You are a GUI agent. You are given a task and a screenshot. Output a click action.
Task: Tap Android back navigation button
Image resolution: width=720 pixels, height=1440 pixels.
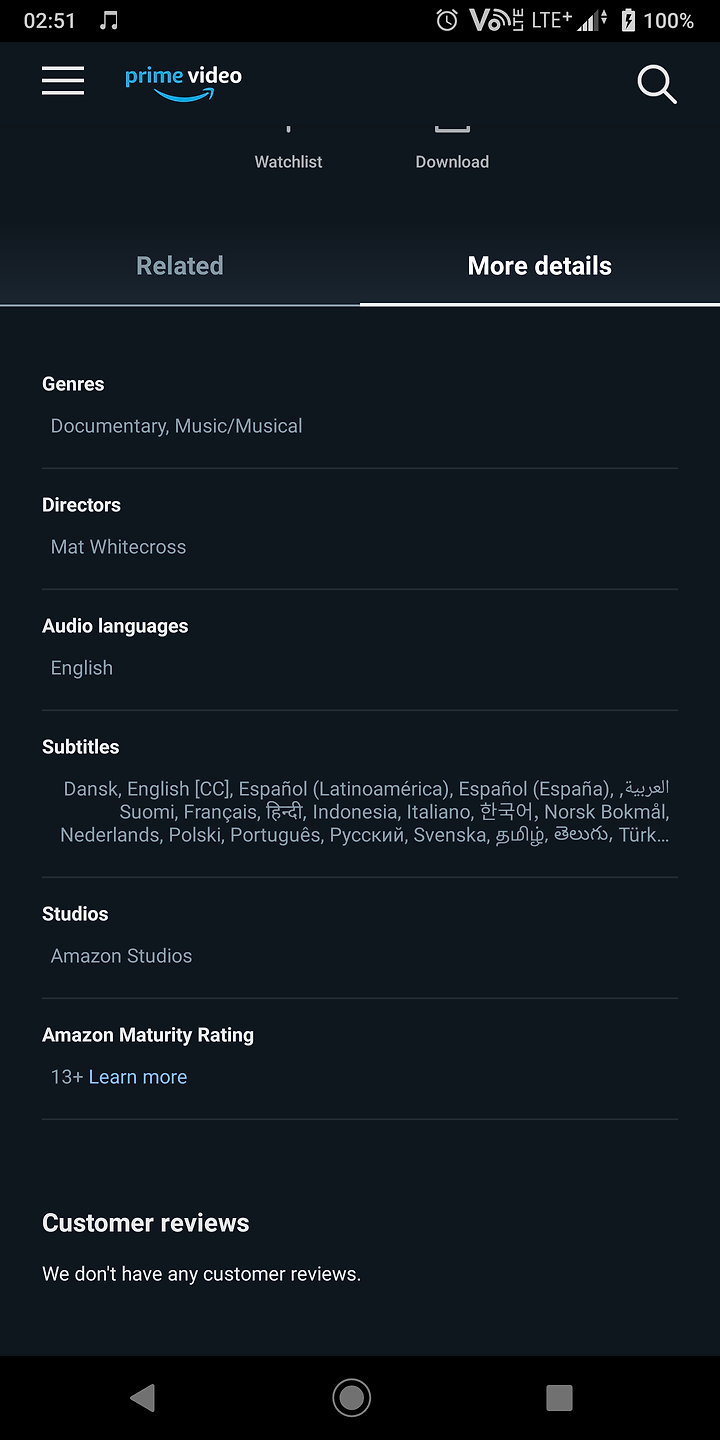click(x=142, y=1397)
